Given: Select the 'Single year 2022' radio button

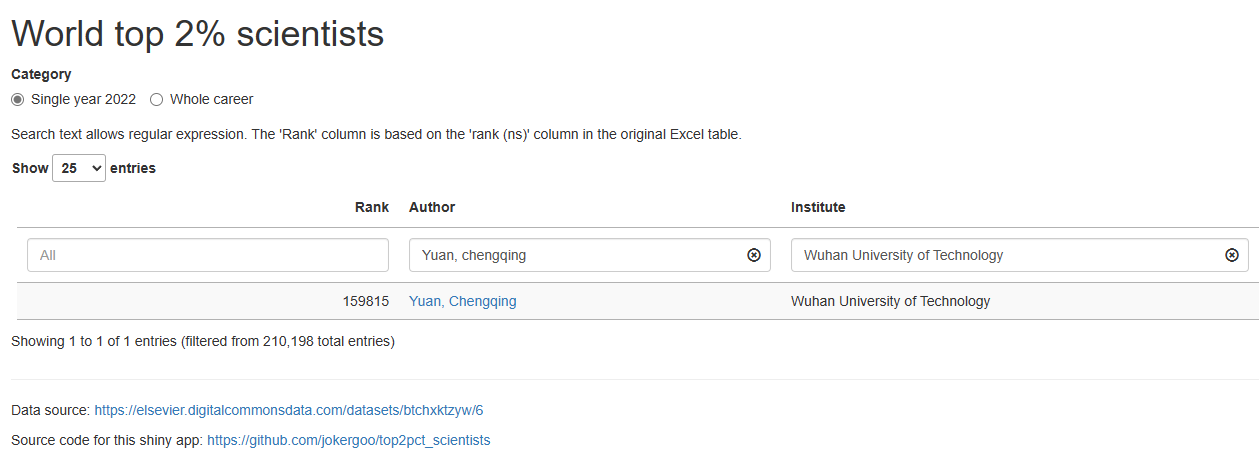Looking at the screenshot, I should (18, 99).
